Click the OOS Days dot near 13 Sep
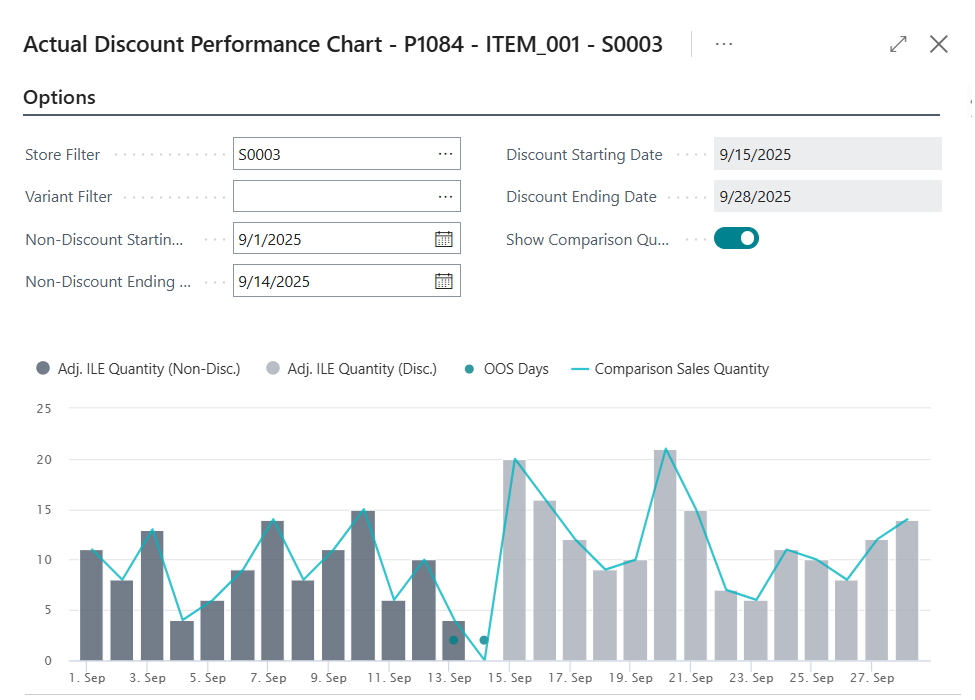975x700 pixels. (454, 640)
